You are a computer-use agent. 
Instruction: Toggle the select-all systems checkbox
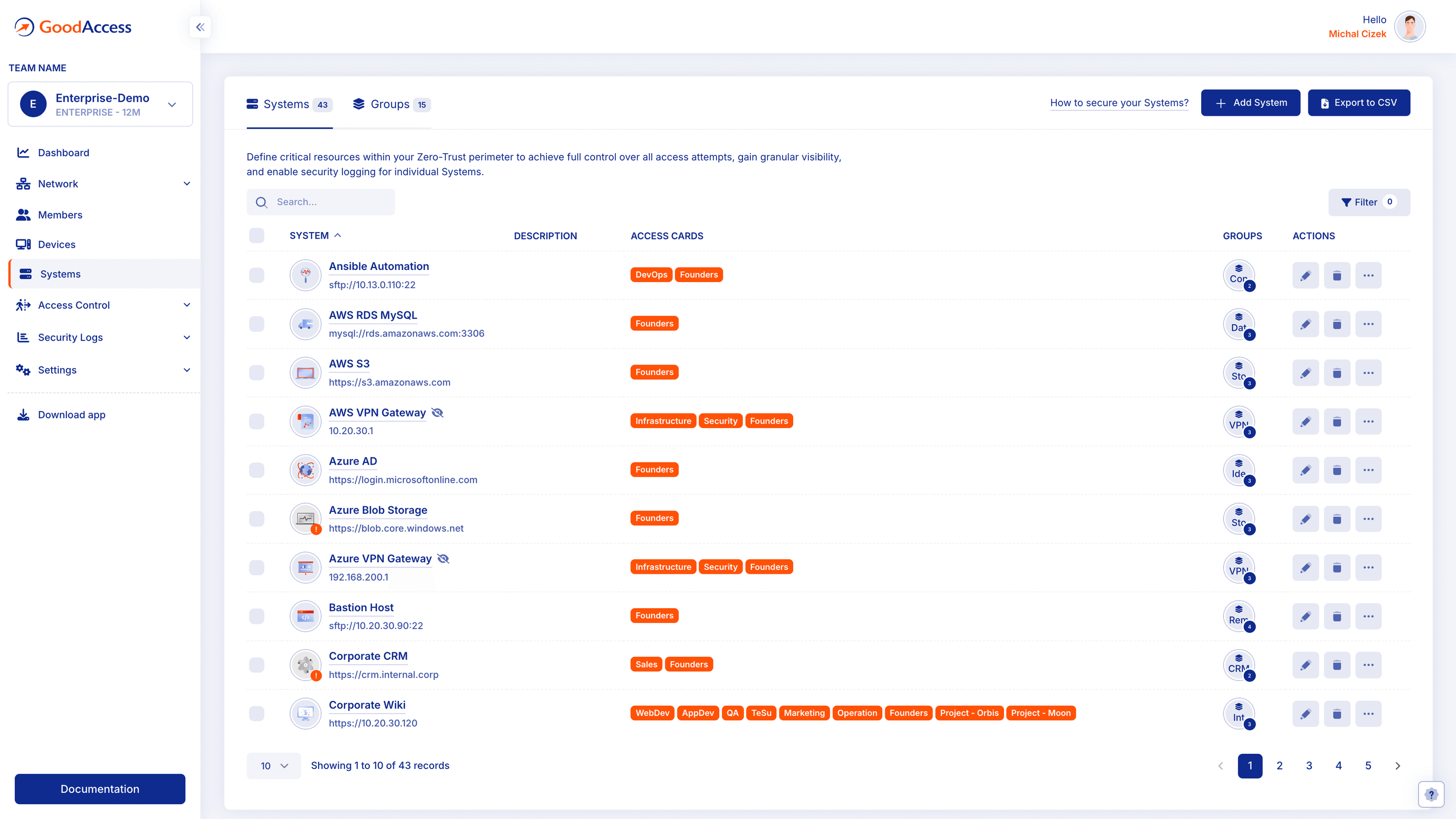pyautogui.click(x=257, y=236)
